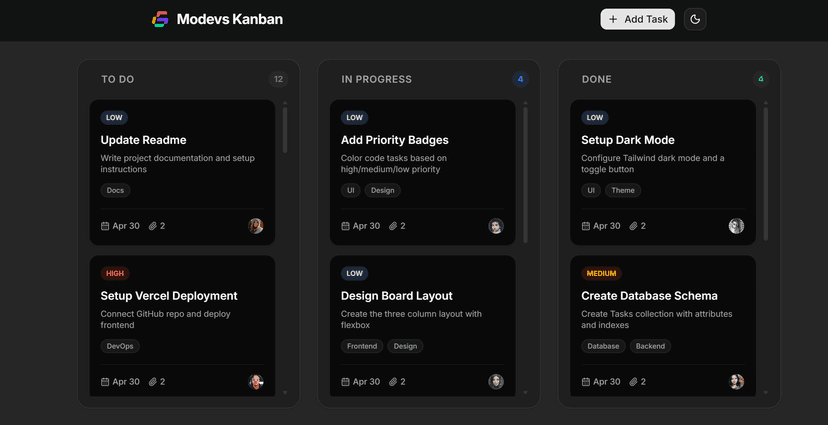Click the LOW badge on Update Readme
Screen dimensions: 828x425
coord(114,118)
